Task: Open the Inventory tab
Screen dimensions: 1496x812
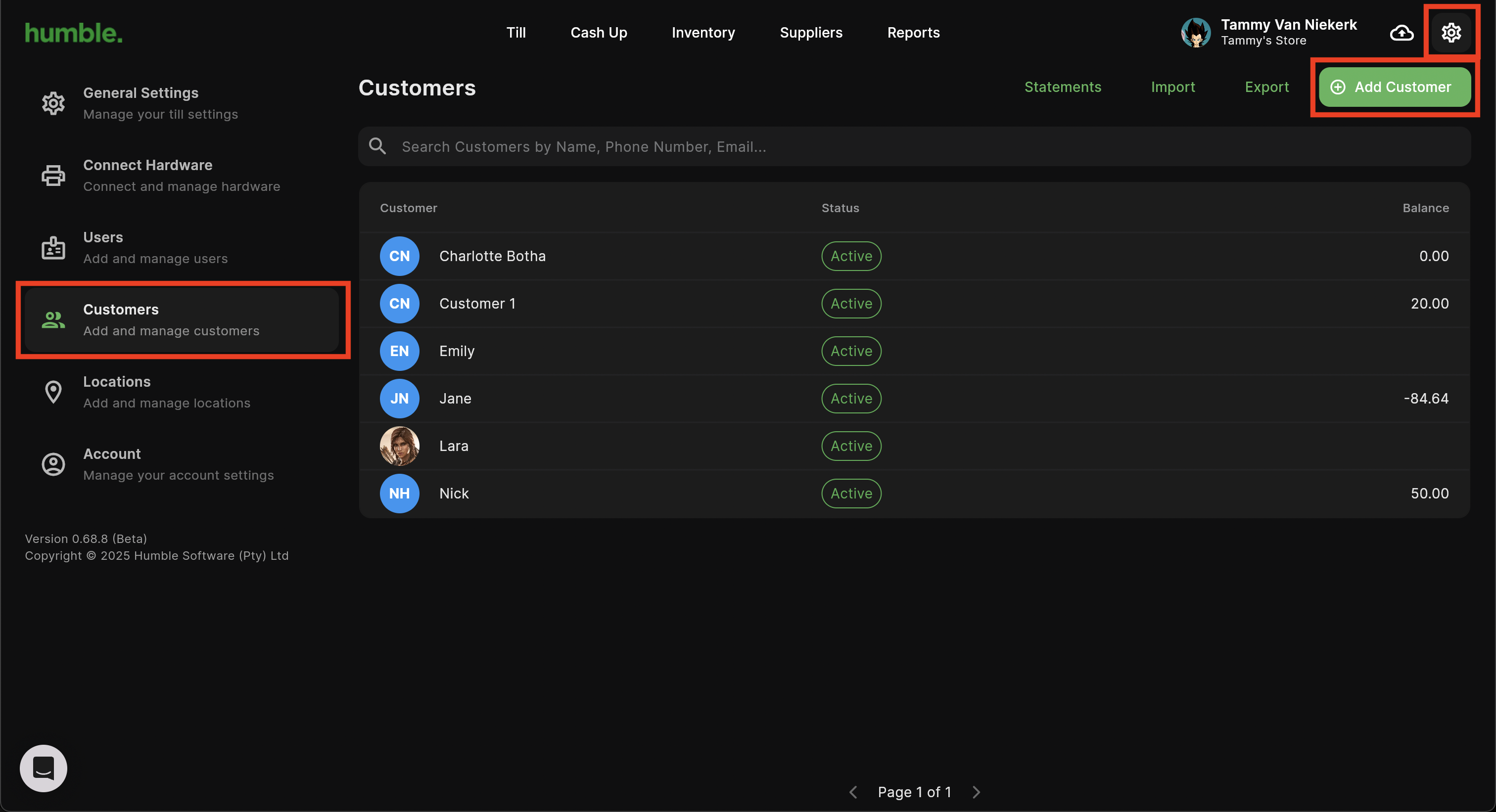Action: tap(703, 33)
